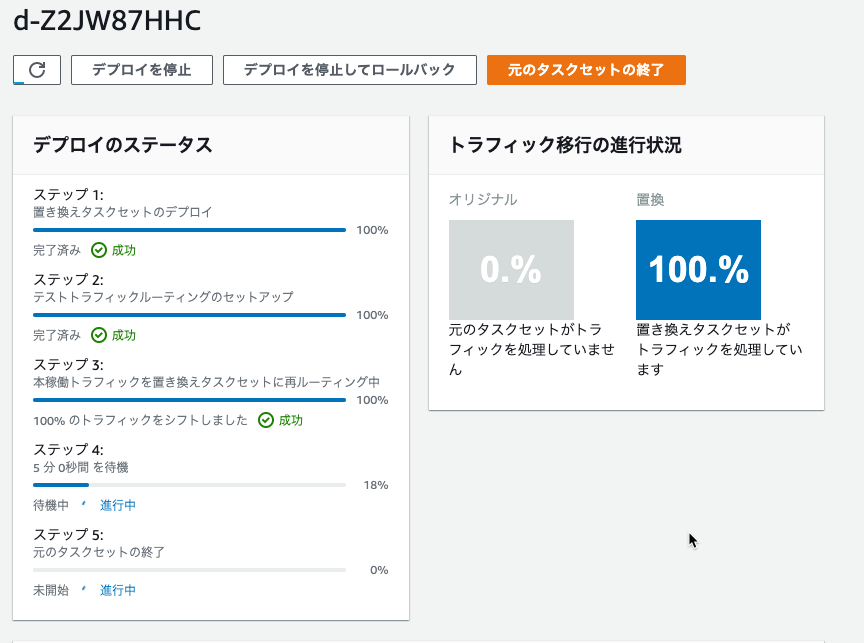Click the 進行中 status link under Step 5

(x=117, y=590)
